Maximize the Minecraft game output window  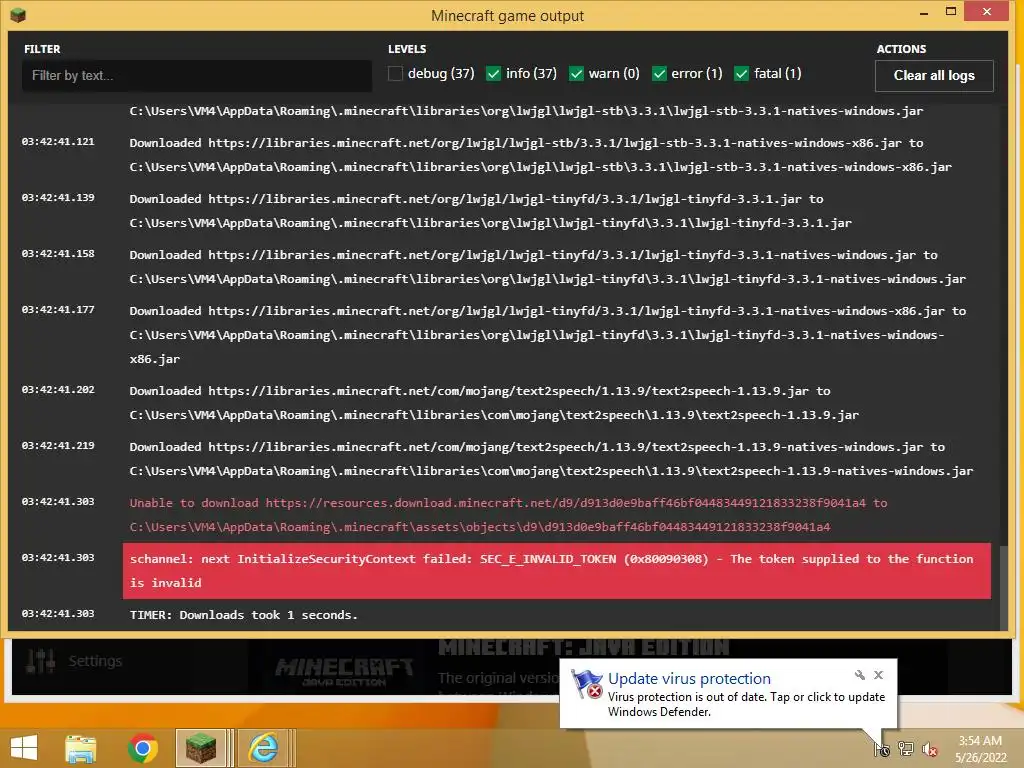(951, 12)
